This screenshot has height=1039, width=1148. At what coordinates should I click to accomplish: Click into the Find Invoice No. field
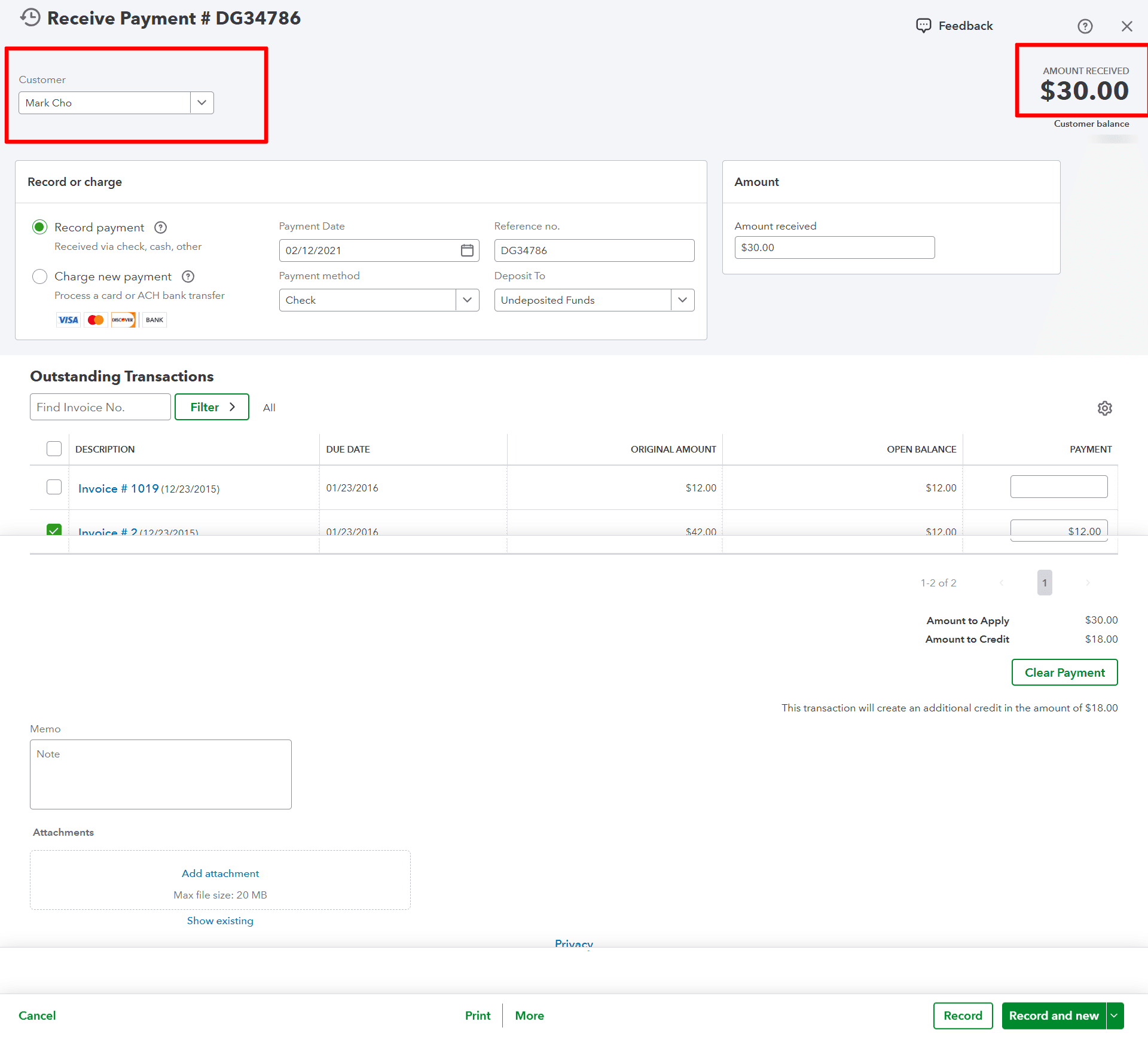click(x=100, y=407)
